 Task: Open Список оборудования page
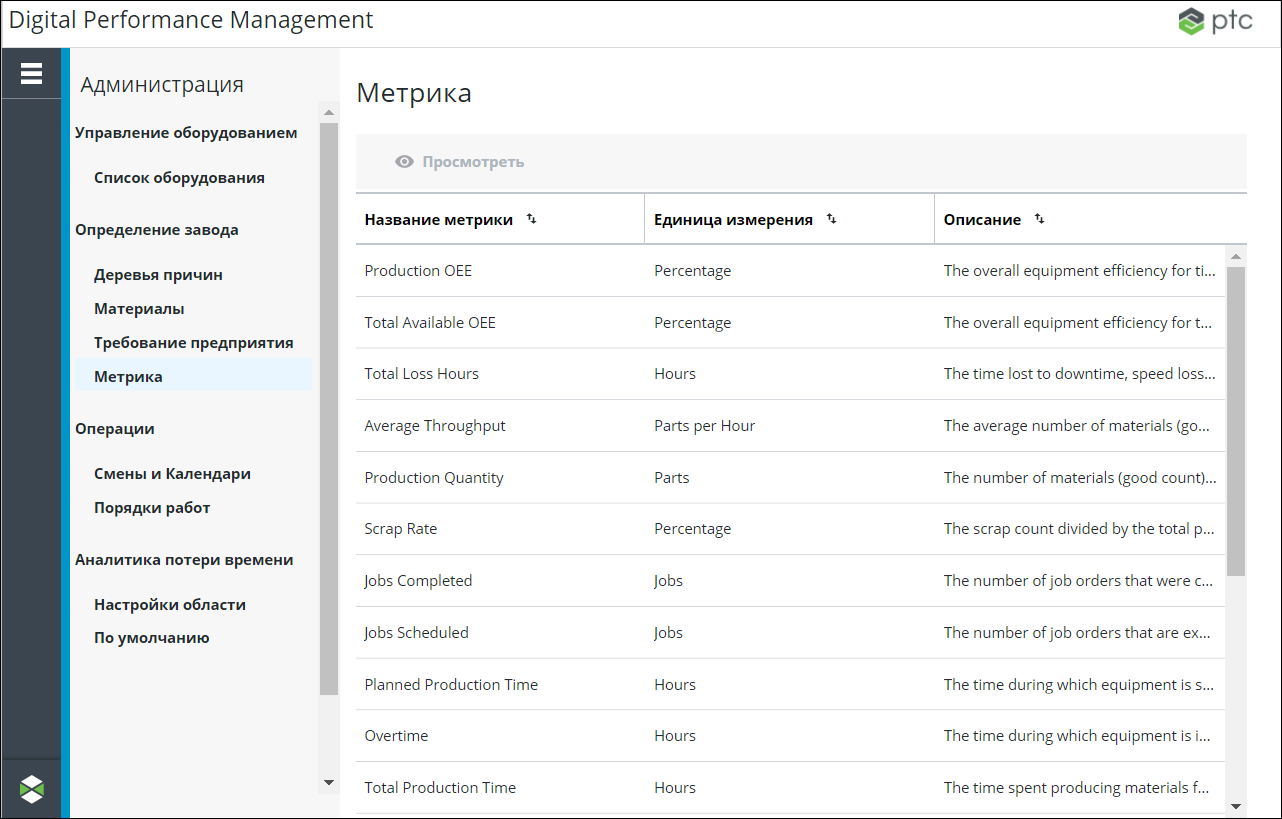(x=179, y=178)
